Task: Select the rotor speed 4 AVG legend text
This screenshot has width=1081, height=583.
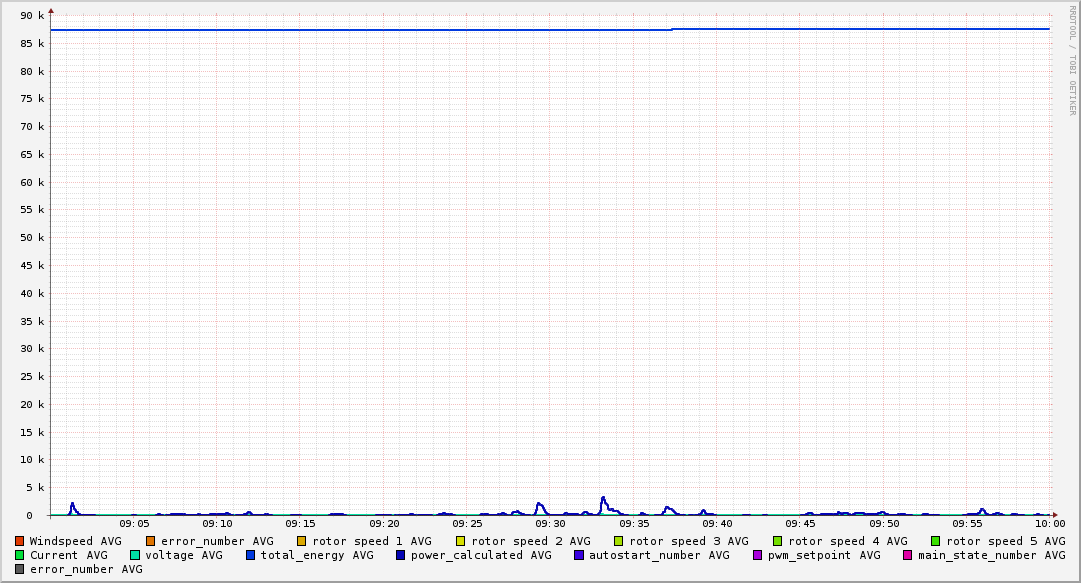Action: click(847, 541)
